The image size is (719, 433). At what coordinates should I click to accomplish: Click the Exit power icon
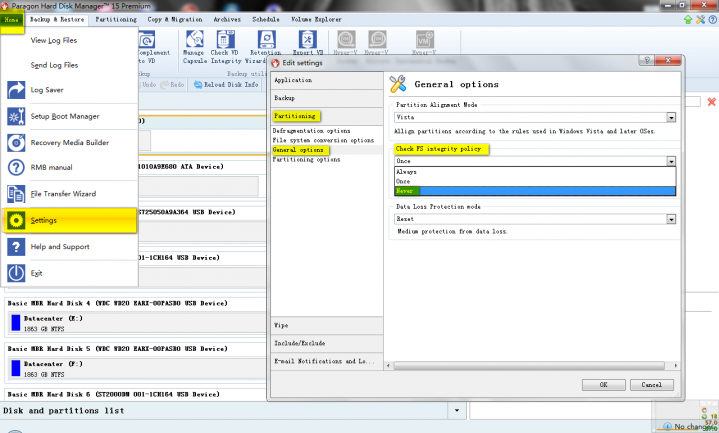pos(16,273)
